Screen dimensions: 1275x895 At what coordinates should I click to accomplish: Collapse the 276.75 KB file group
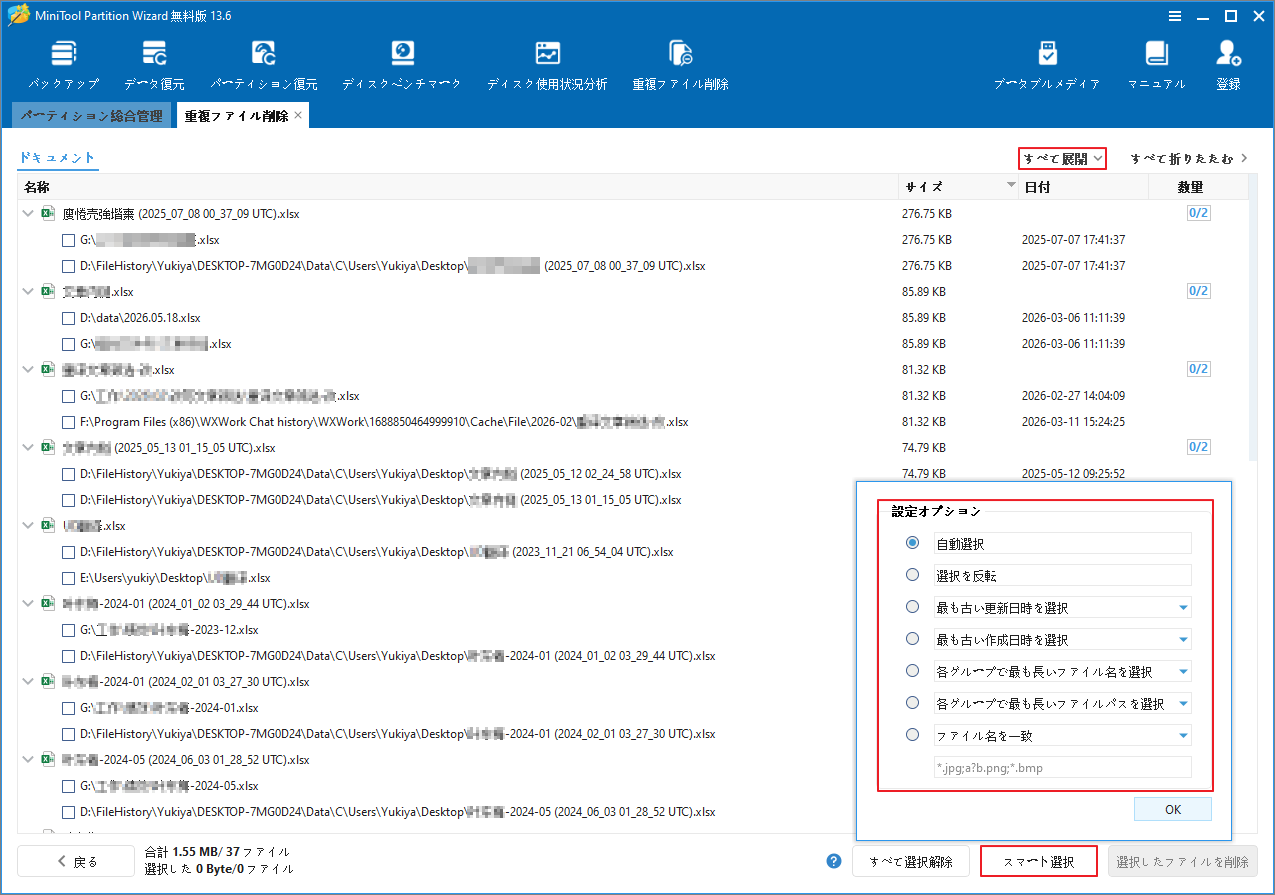28,214
